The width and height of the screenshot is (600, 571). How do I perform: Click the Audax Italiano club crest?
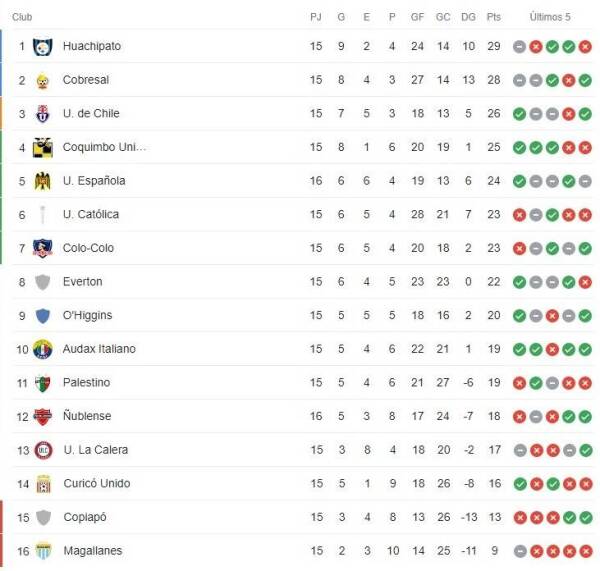[x=42, y=349]
